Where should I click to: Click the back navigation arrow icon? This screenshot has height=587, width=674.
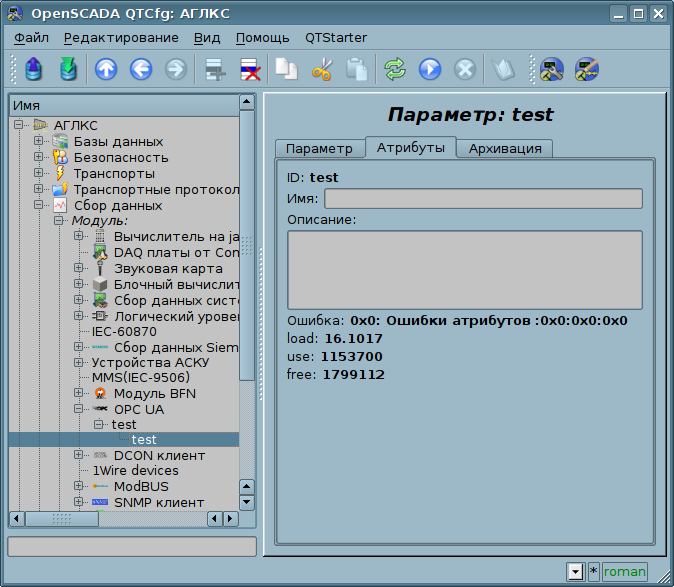(x=141, y=69)
